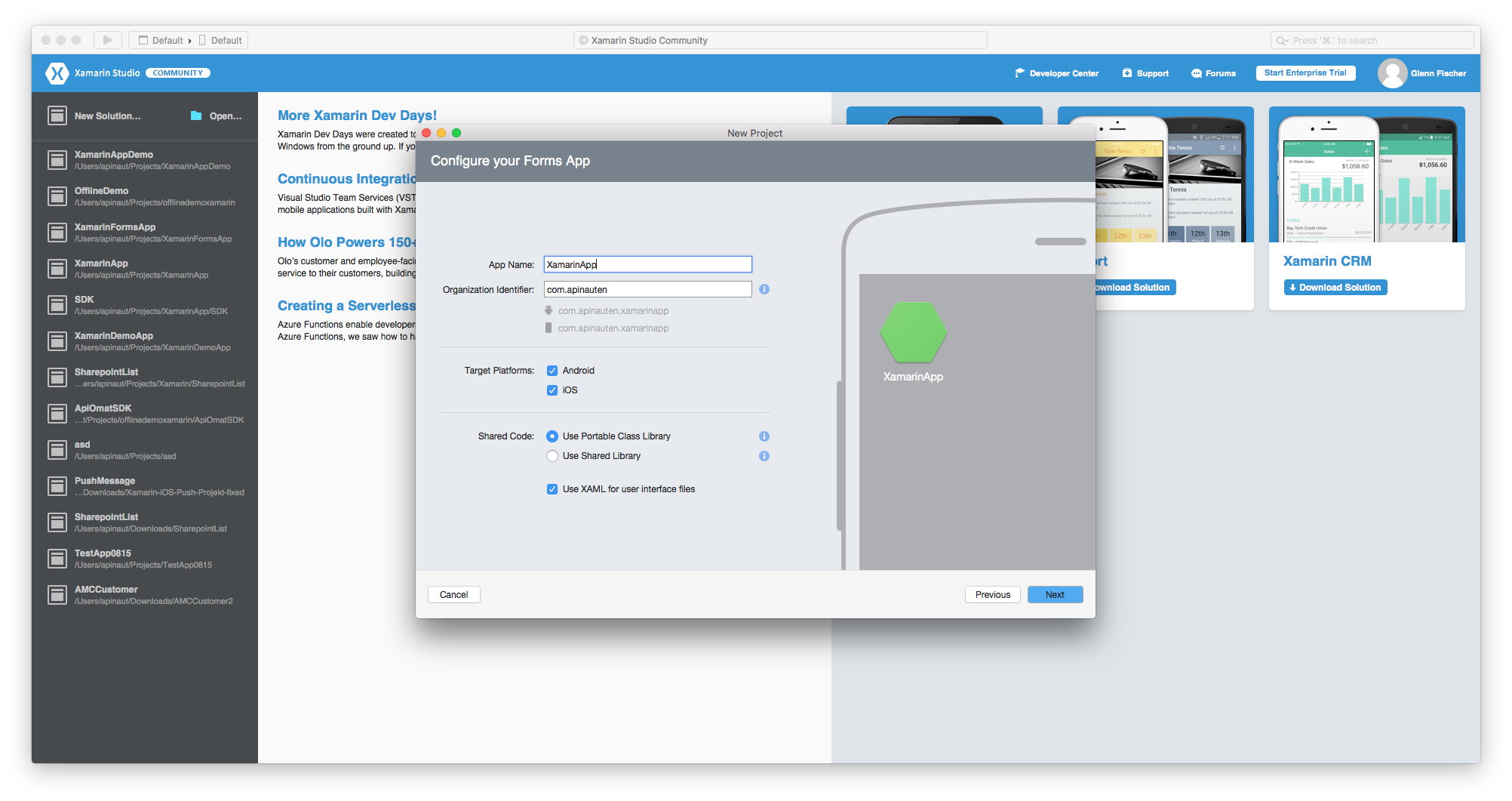
Task: Click info icon next to Organization Identifier
Action: (764, 289)
